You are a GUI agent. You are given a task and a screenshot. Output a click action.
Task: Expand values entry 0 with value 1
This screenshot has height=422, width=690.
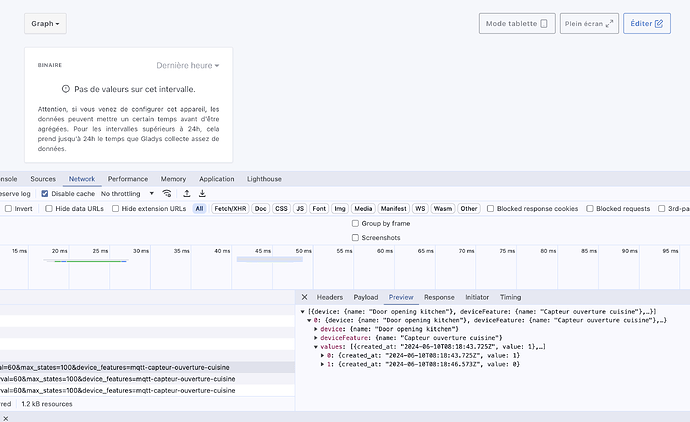[323, 356]
